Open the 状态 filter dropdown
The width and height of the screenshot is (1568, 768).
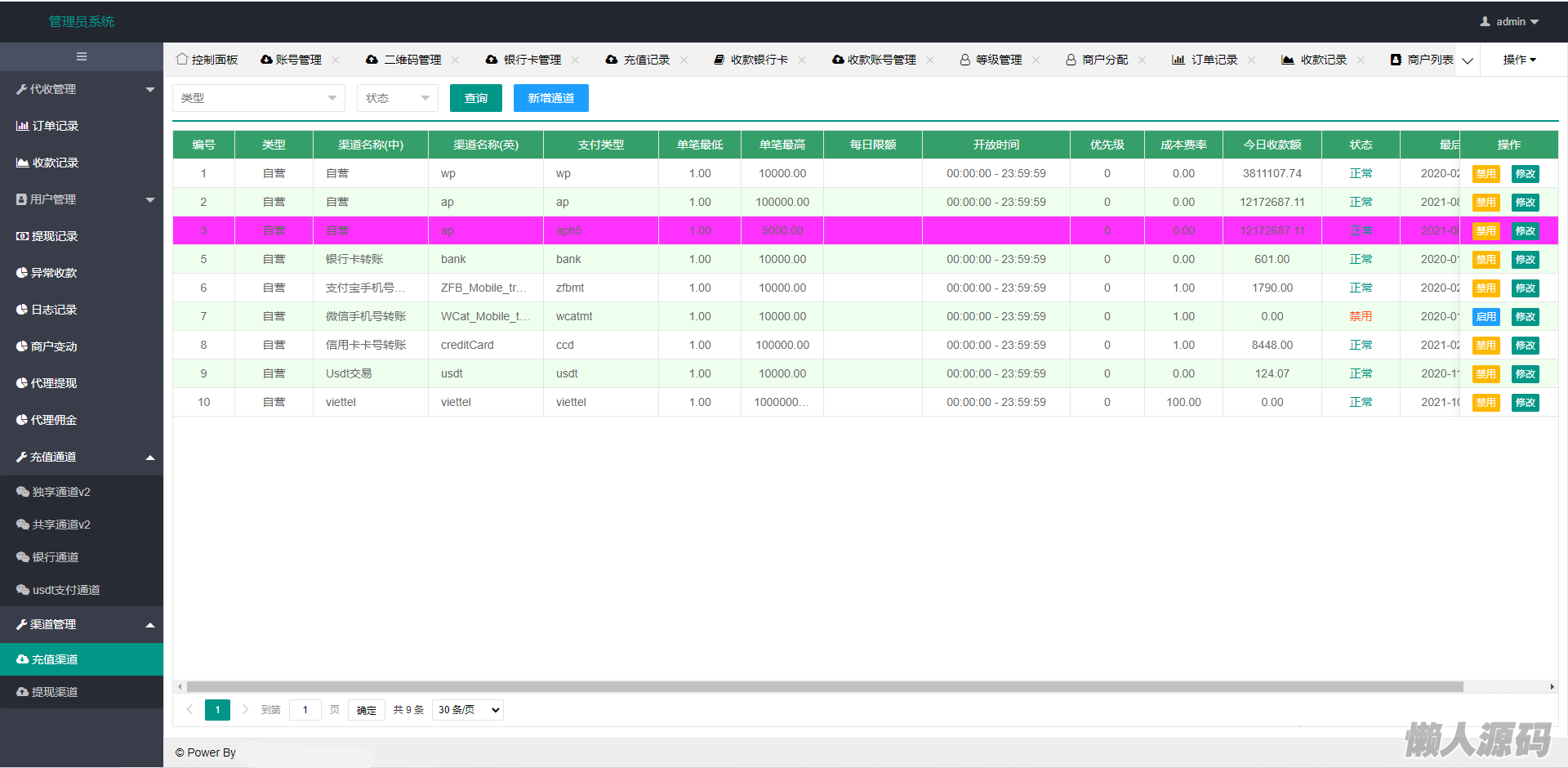point(397,98)
